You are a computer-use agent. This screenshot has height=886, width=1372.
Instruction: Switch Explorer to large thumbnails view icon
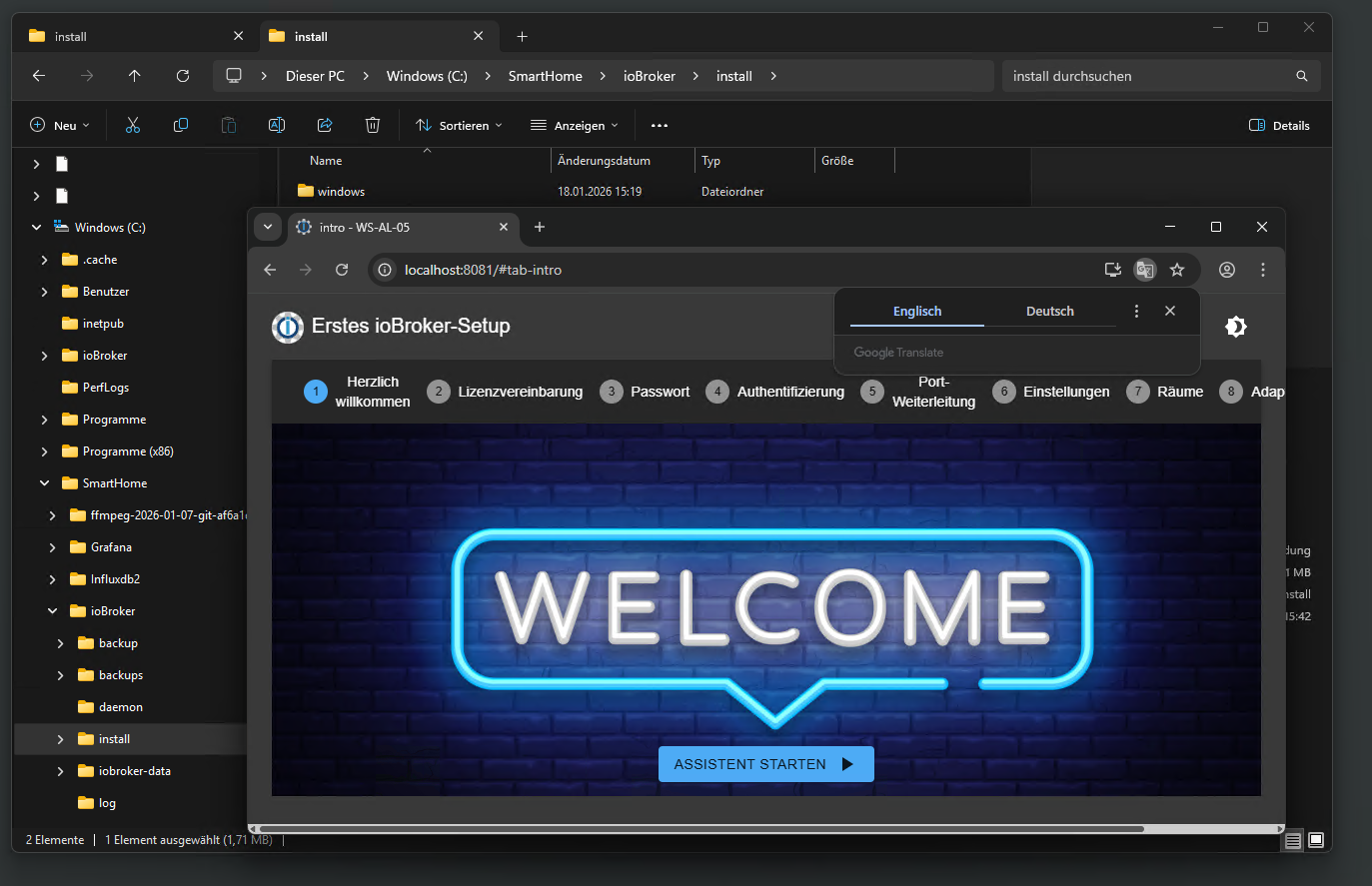[x=1316, y=840]
